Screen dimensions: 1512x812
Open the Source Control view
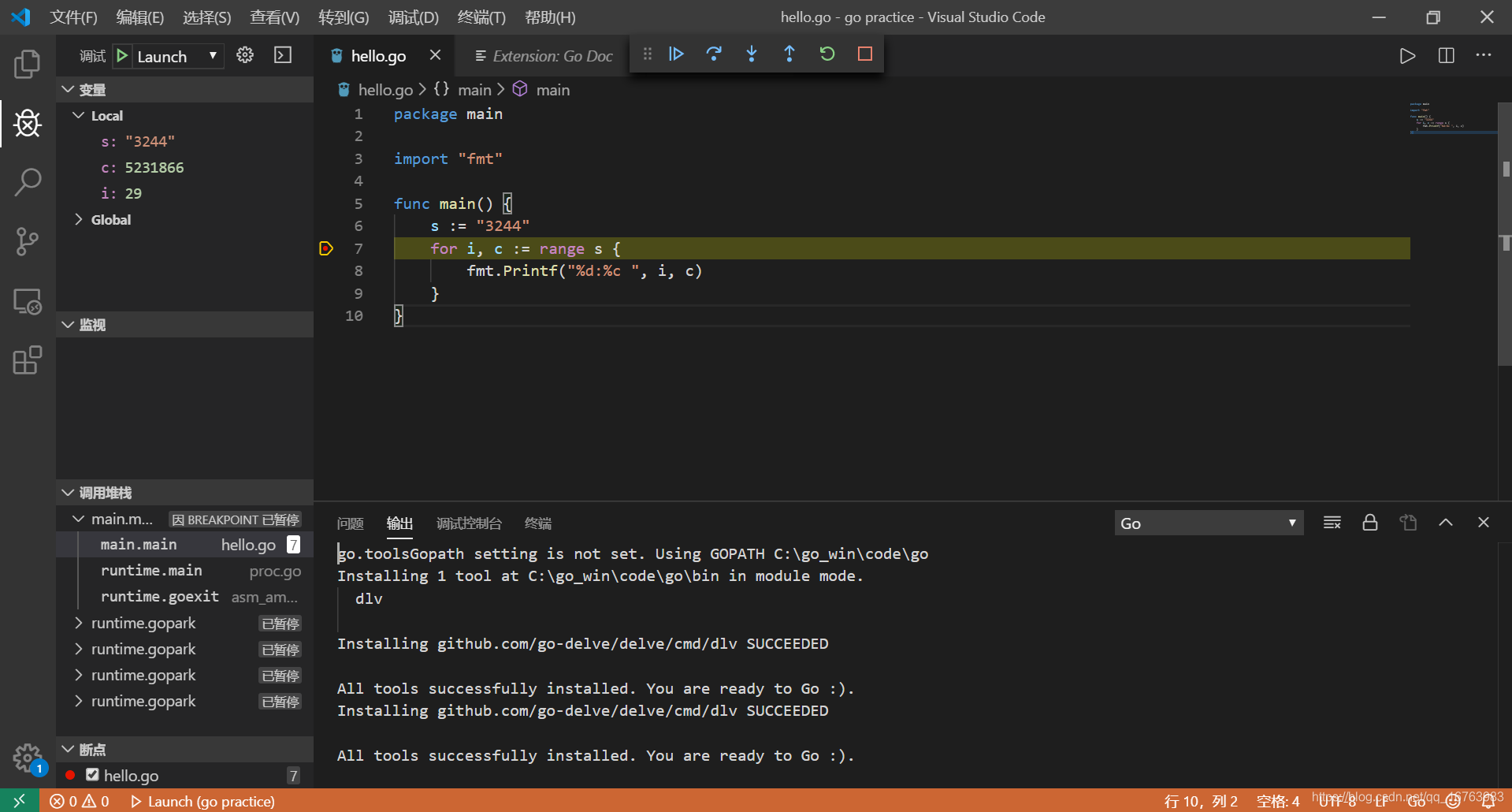pyautogui.click(x=28, y=241)
